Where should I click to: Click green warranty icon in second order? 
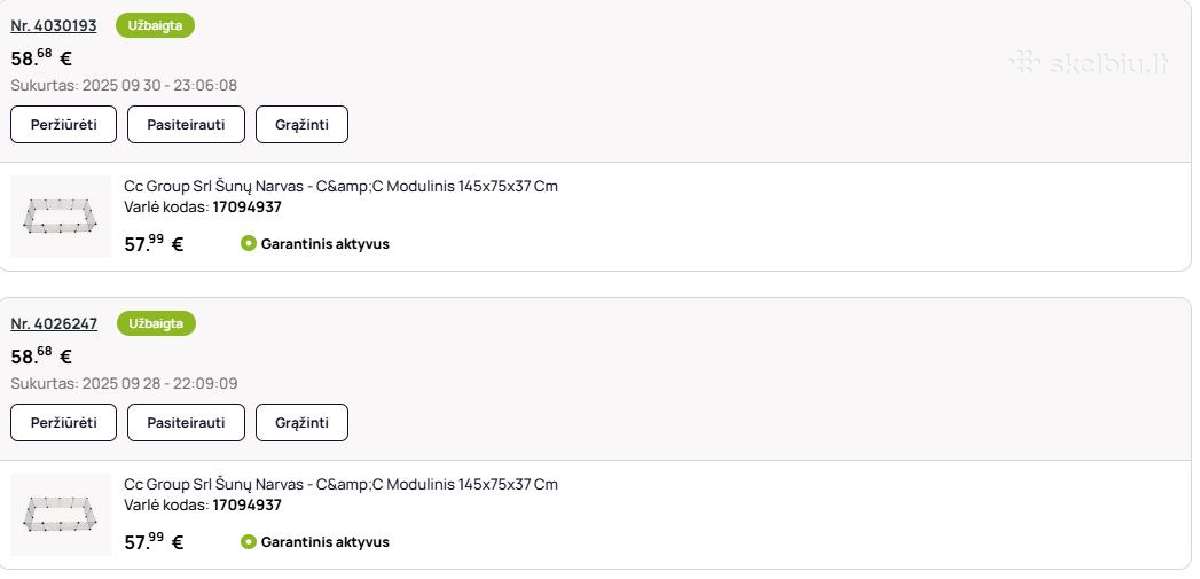tap(249, 541)
